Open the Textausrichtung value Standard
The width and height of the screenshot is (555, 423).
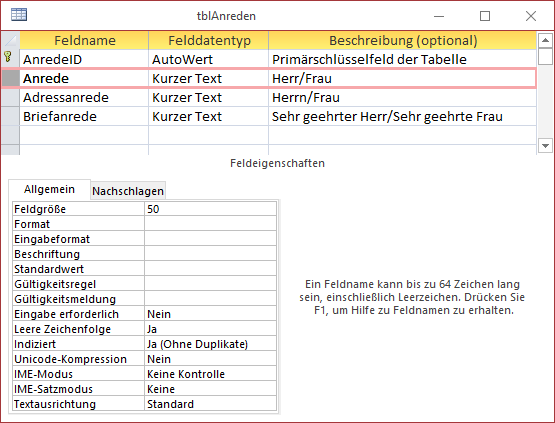pyautogui.click(x=210, y=404)
